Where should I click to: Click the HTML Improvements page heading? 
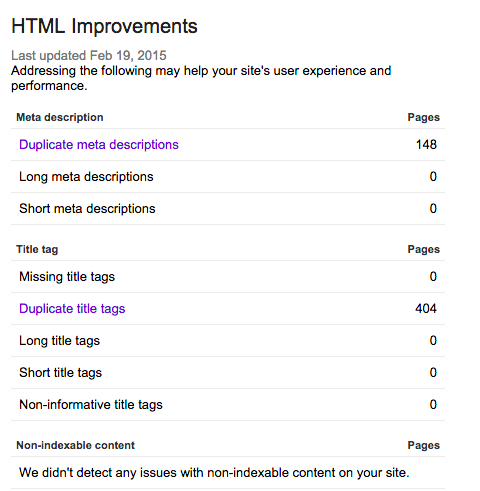pyautogui.click(x=104, y=26)
